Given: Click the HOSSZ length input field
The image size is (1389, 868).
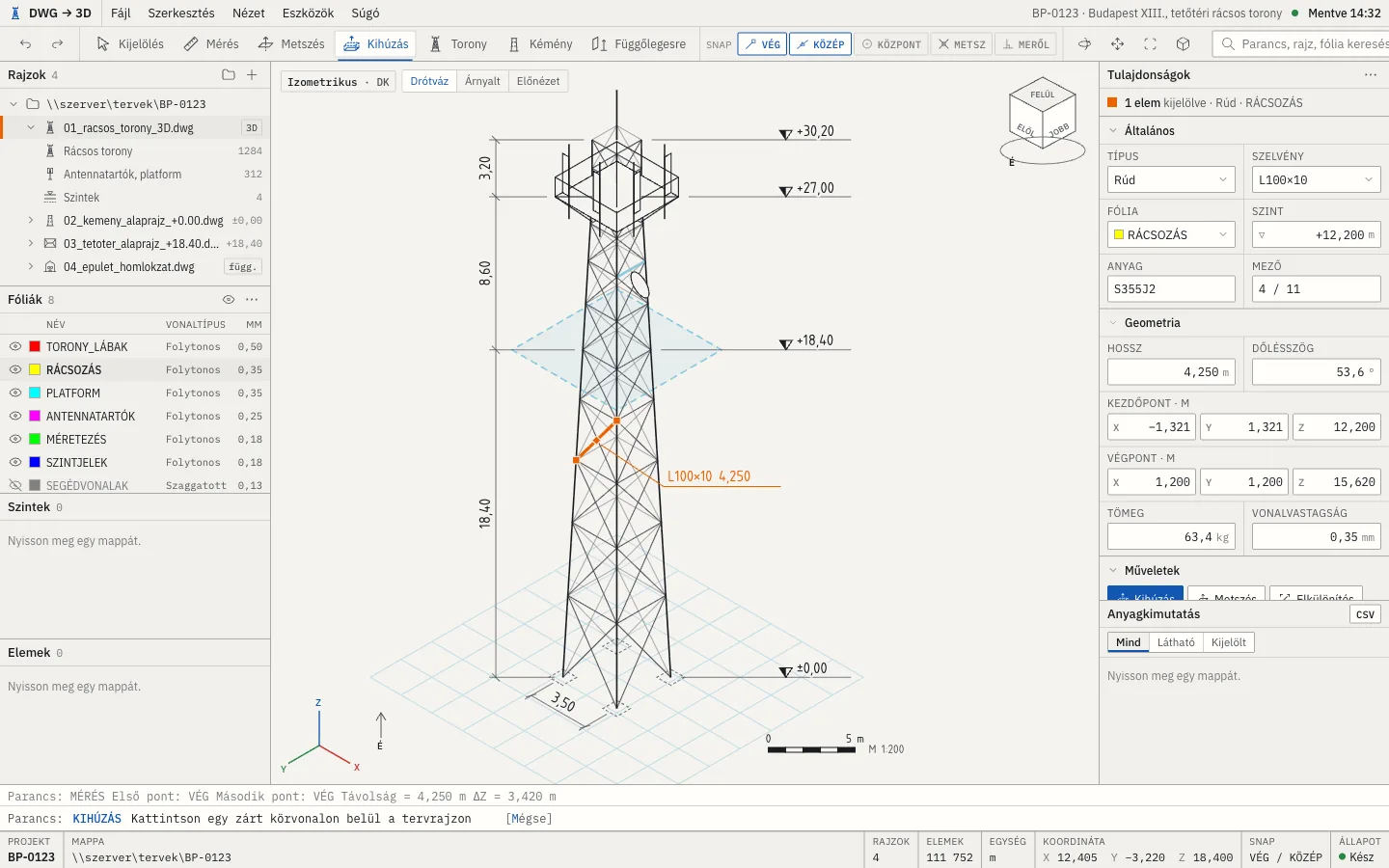Looking at the screenshot, I should [x=1171, y=372].
